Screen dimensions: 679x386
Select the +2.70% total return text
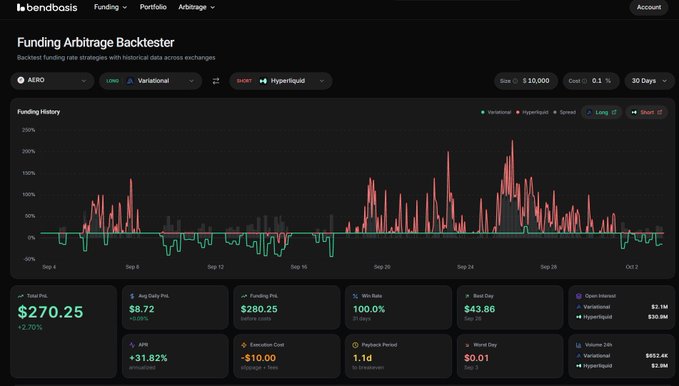click(x=30, y=327)
